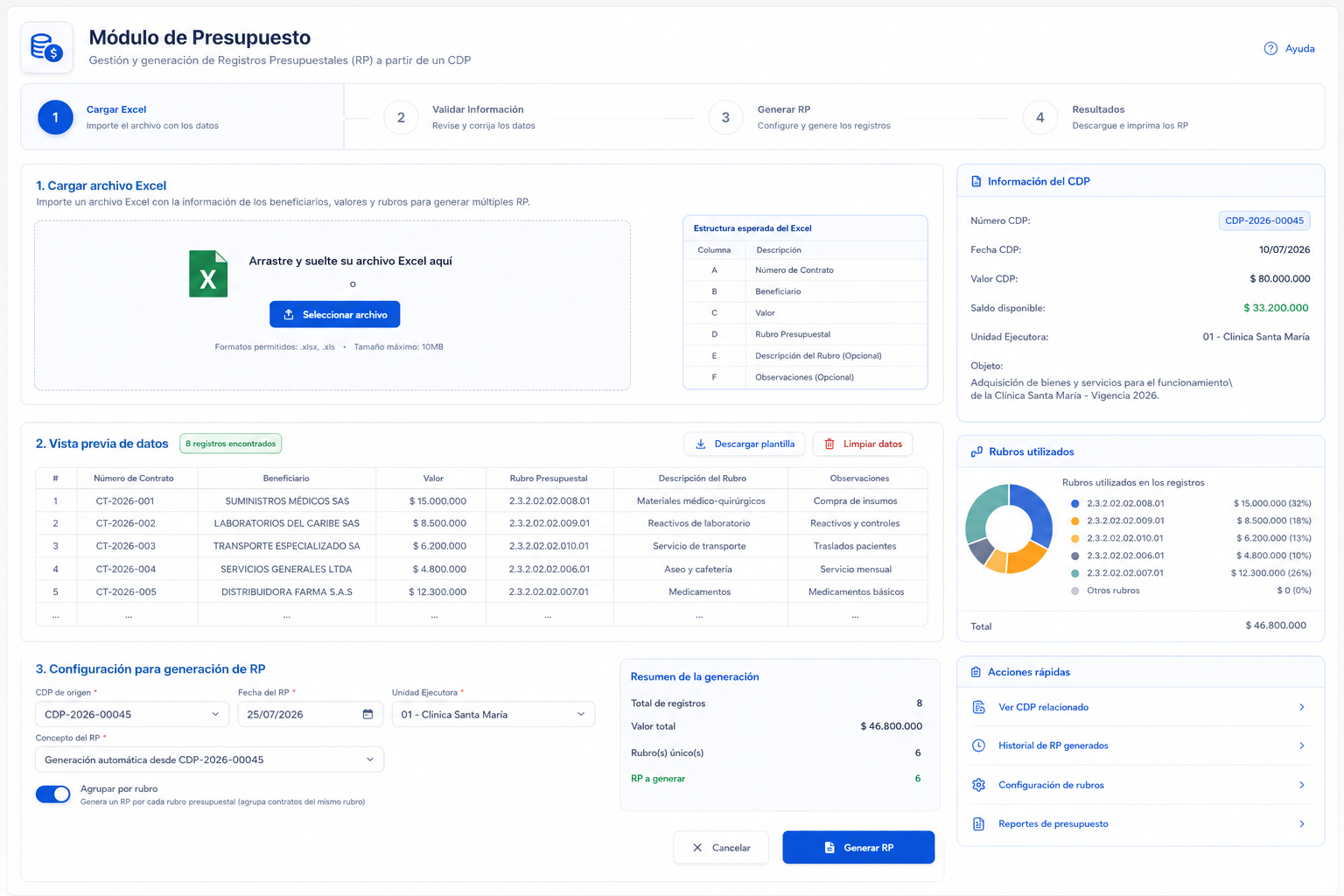Screen dimensions: 1344x896
Task: Toggle the Agrupar por rubro switch
Action: pos(53,794)
